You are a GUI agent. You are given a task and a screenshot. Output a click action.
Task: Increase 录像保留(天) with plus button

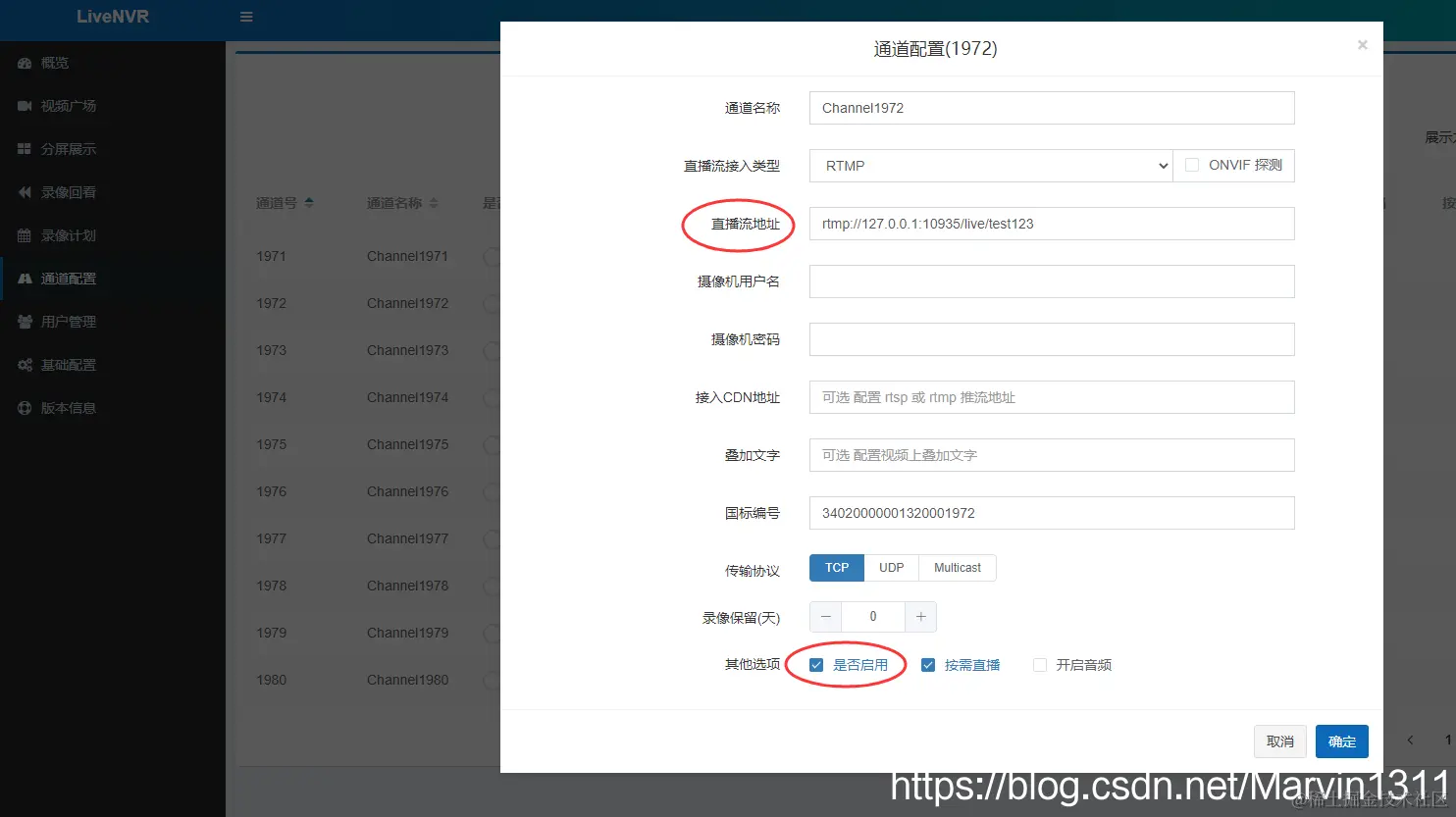coord(920,616)
